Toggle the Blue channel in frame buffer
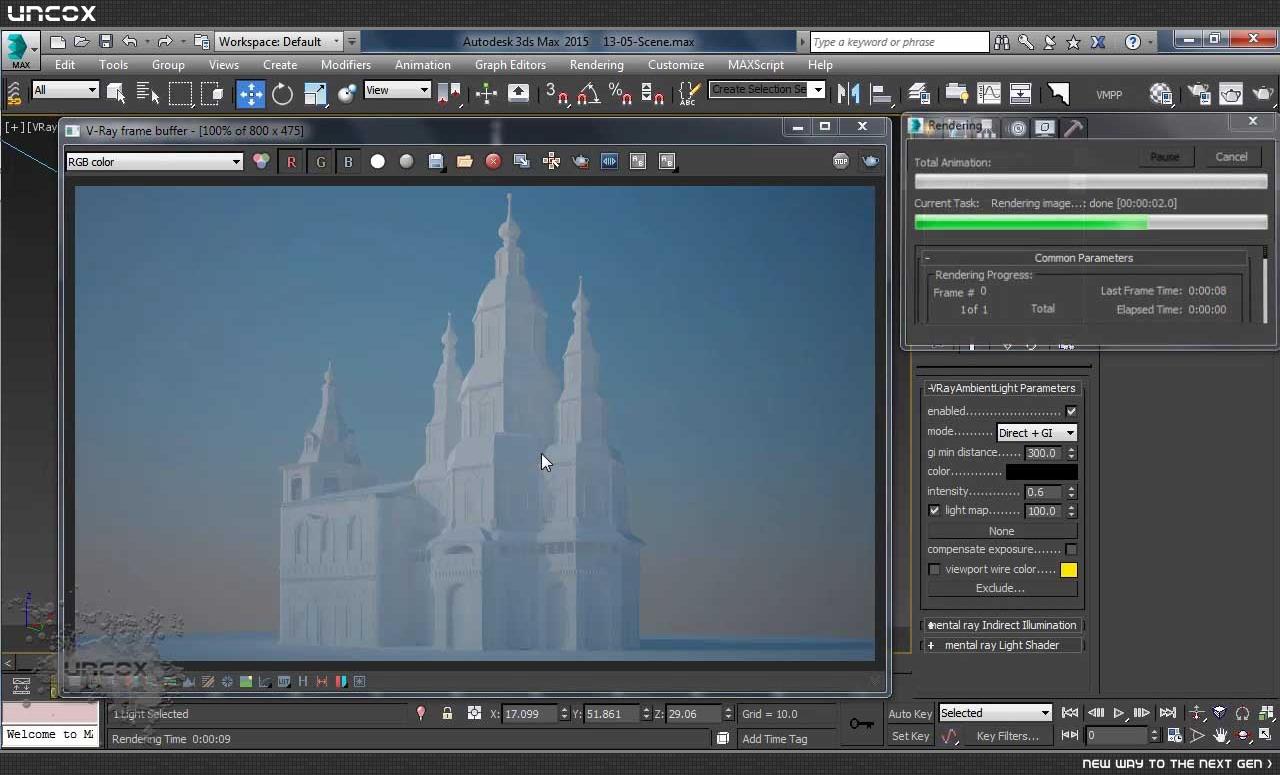This screenshot has height=775, width=1280. coord(348,161)
